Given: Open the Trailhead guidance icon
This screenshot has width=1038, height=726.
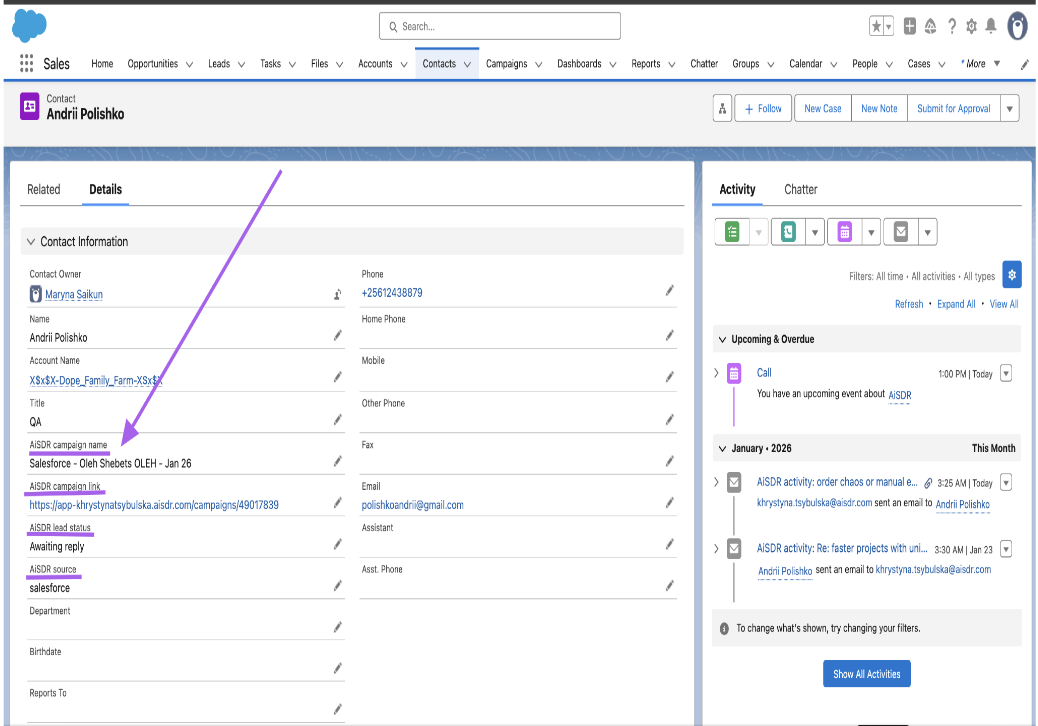Looking at the screenshot, I should (930, 26).
